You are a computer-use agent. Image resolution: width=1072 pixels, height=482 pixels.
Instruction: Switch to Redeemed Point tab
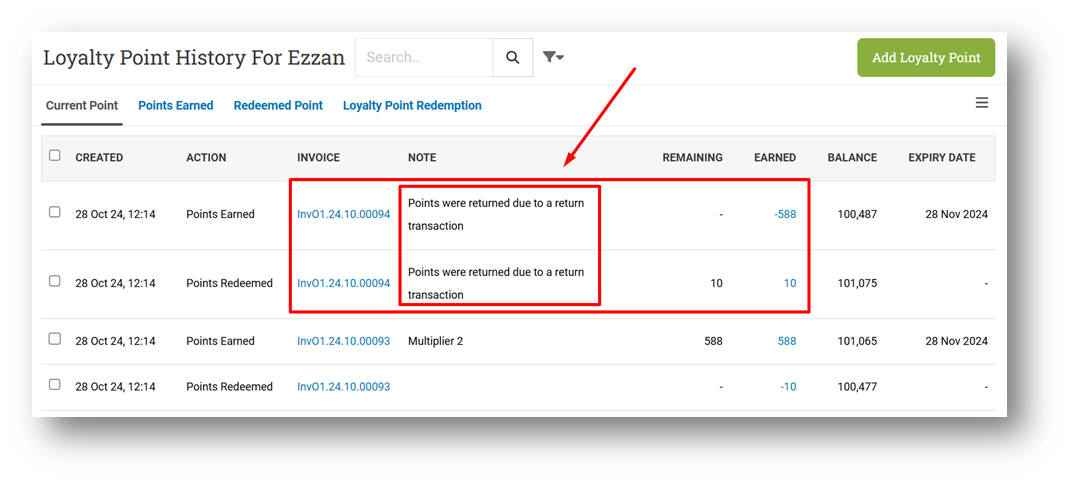(278, 105)
